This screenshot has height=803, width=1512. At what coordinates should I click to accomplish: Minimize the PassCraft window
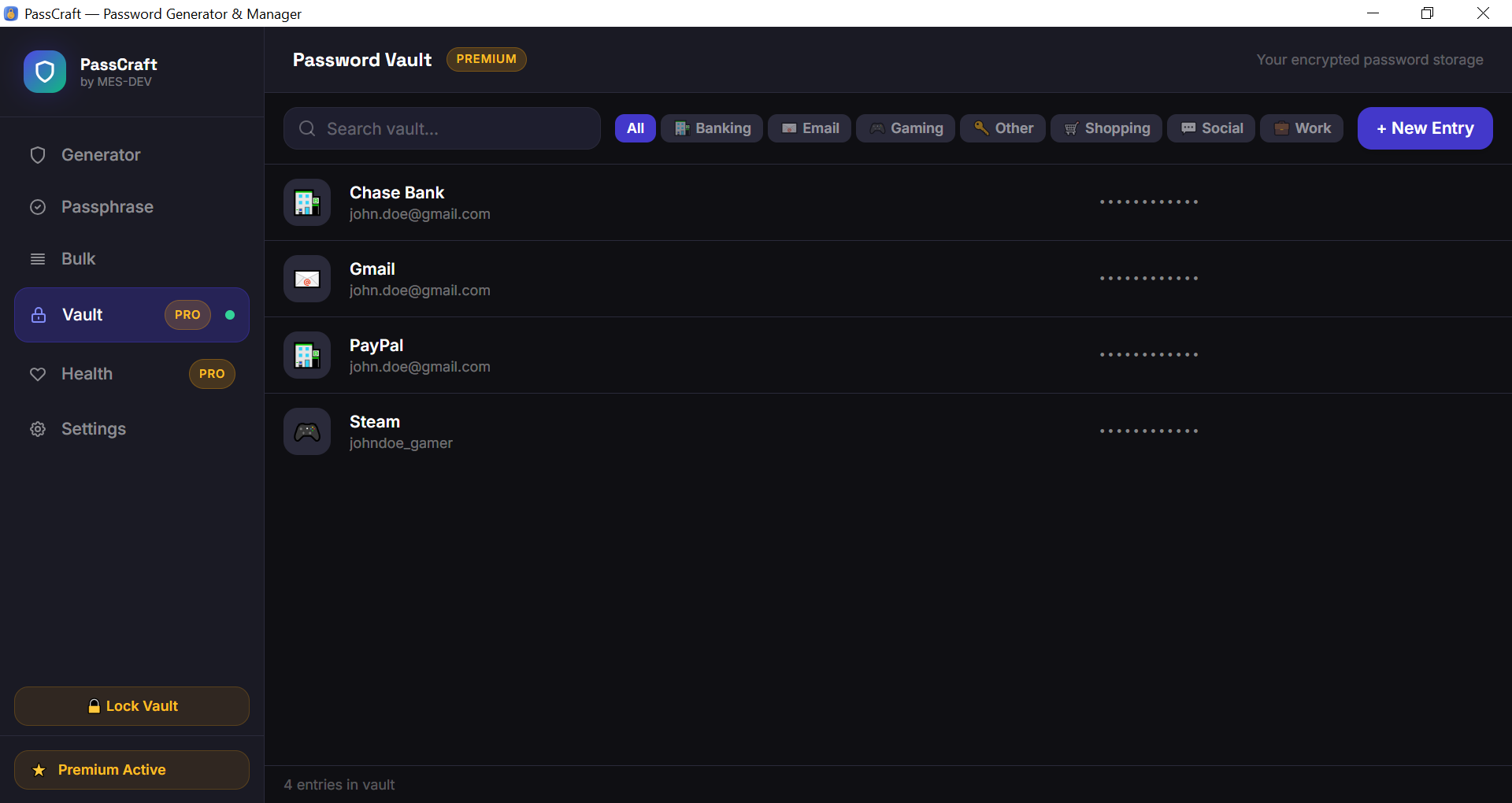(1373, 13)
